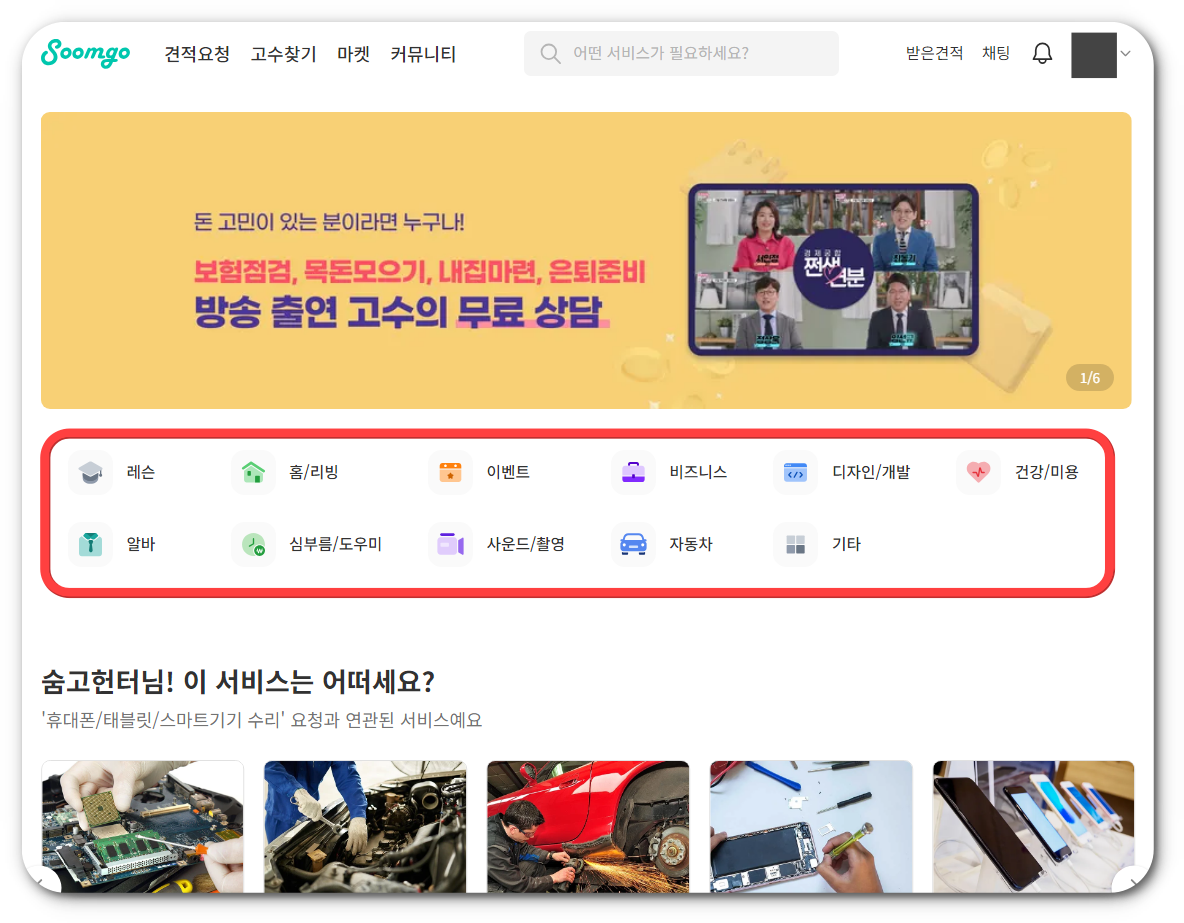Open the 디자인/개발 category
The image size is (1184, 923).
pos(794,472)
